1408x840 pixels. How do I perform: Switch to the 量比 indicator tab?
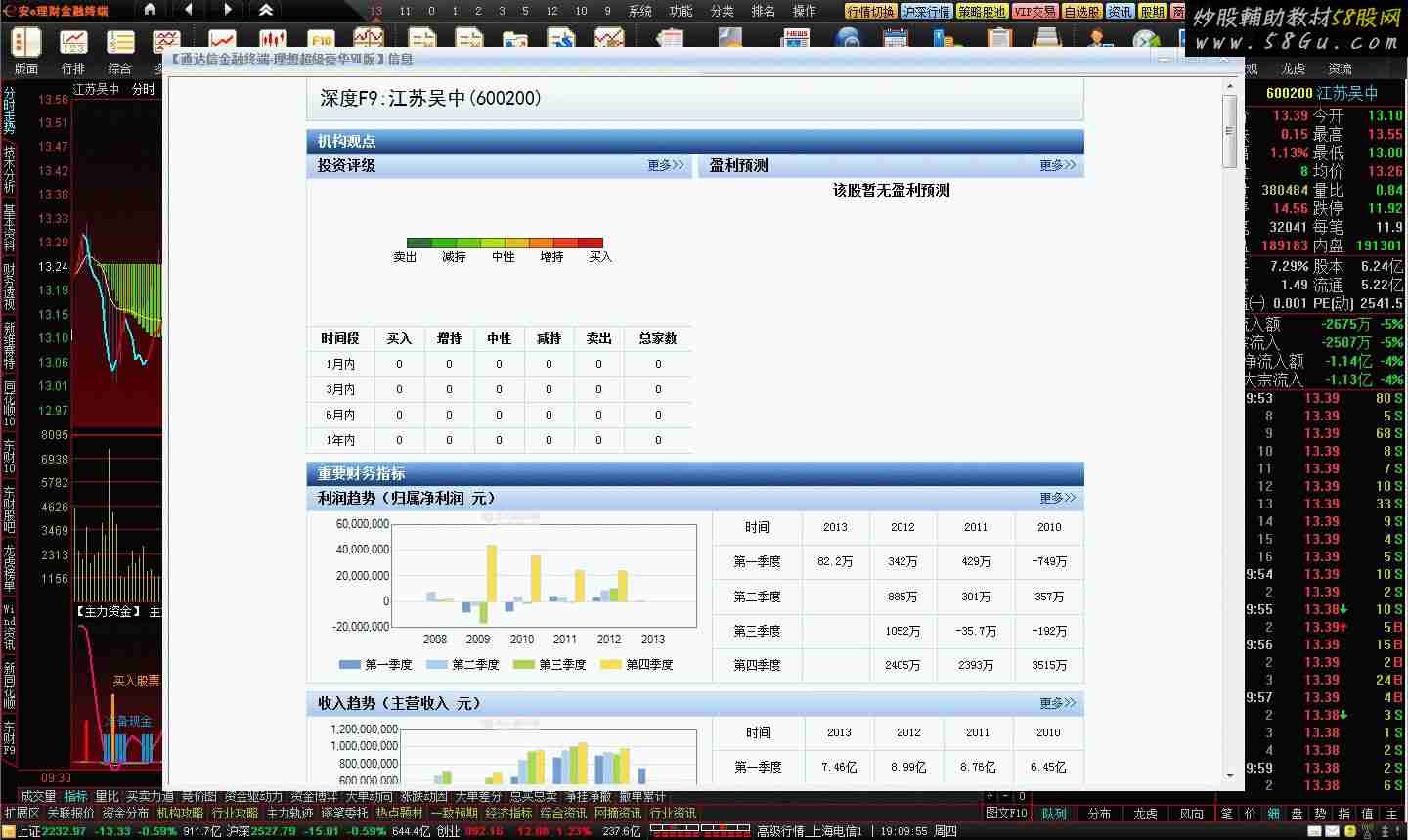tap(107, 797)
